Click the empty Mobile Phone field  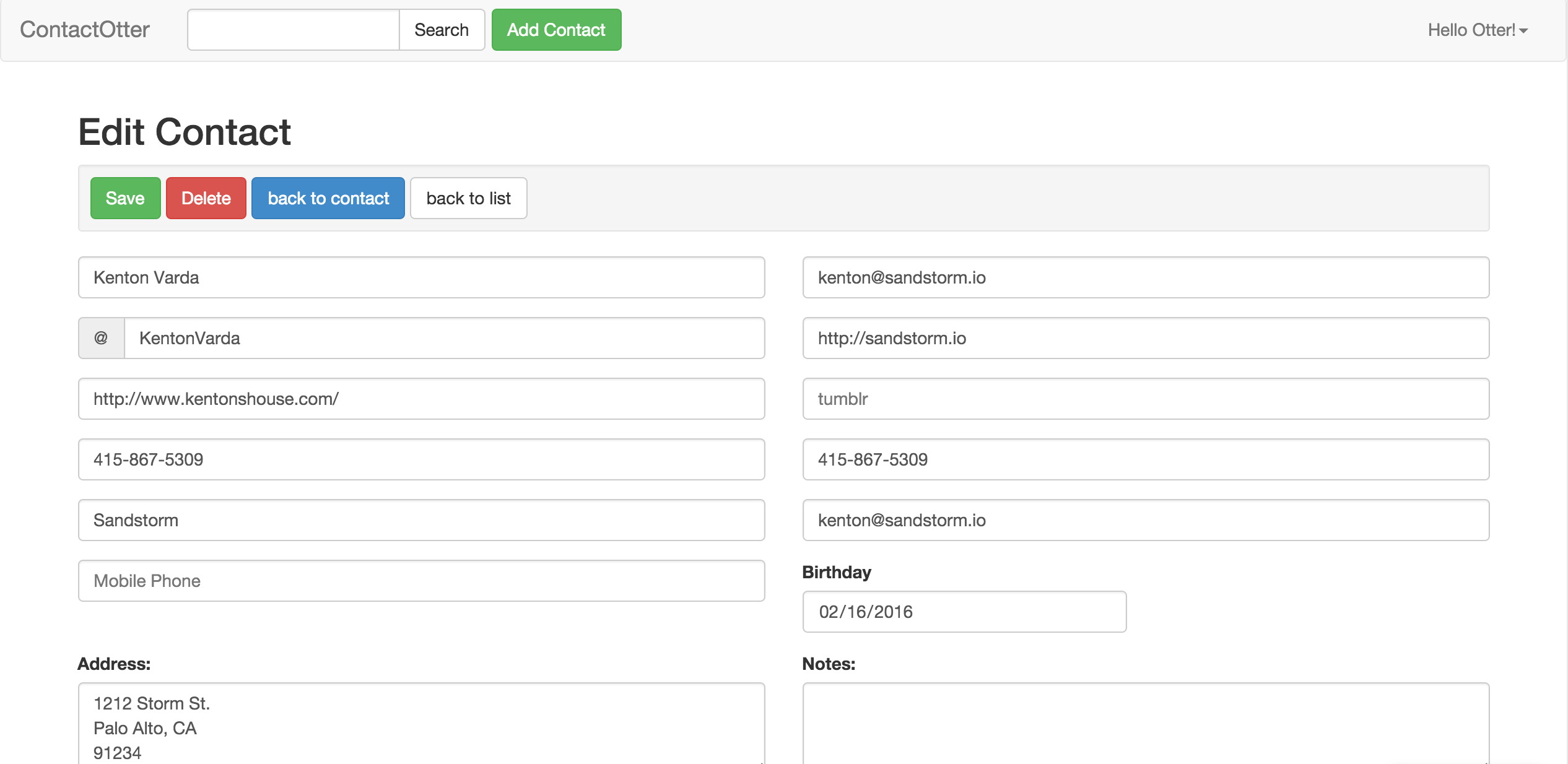tap(422, 581)
